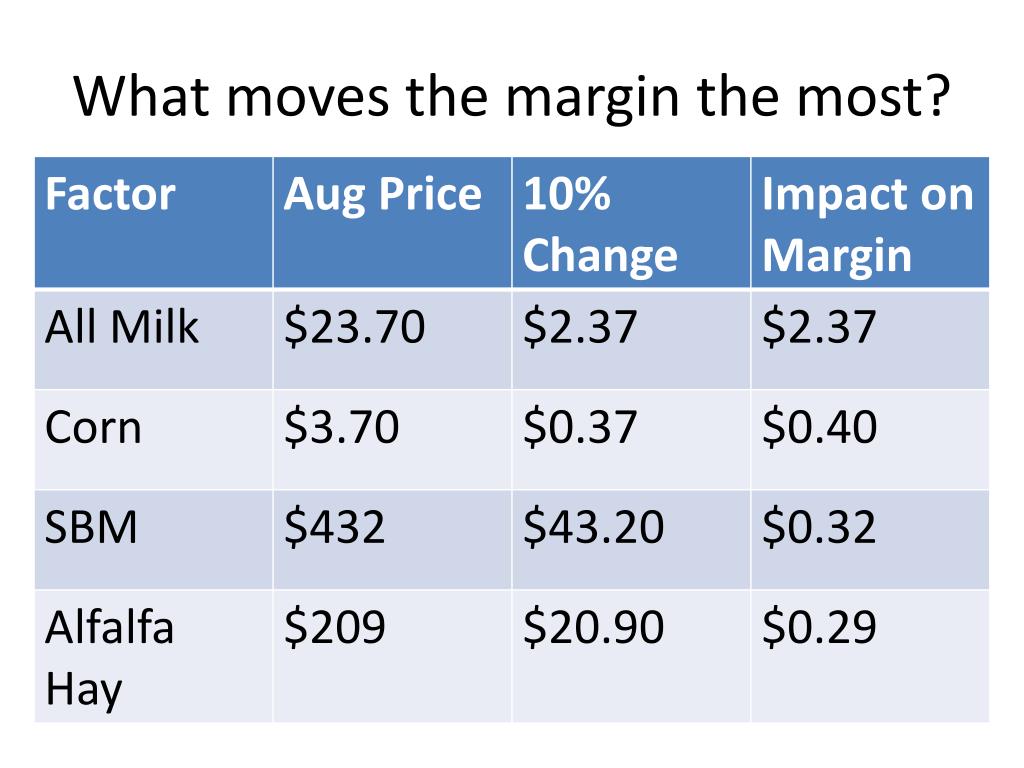Select the $0.29 Alfalfa Hay margin impact
Screen dimensions: 1024x768
tap(870, 656)
